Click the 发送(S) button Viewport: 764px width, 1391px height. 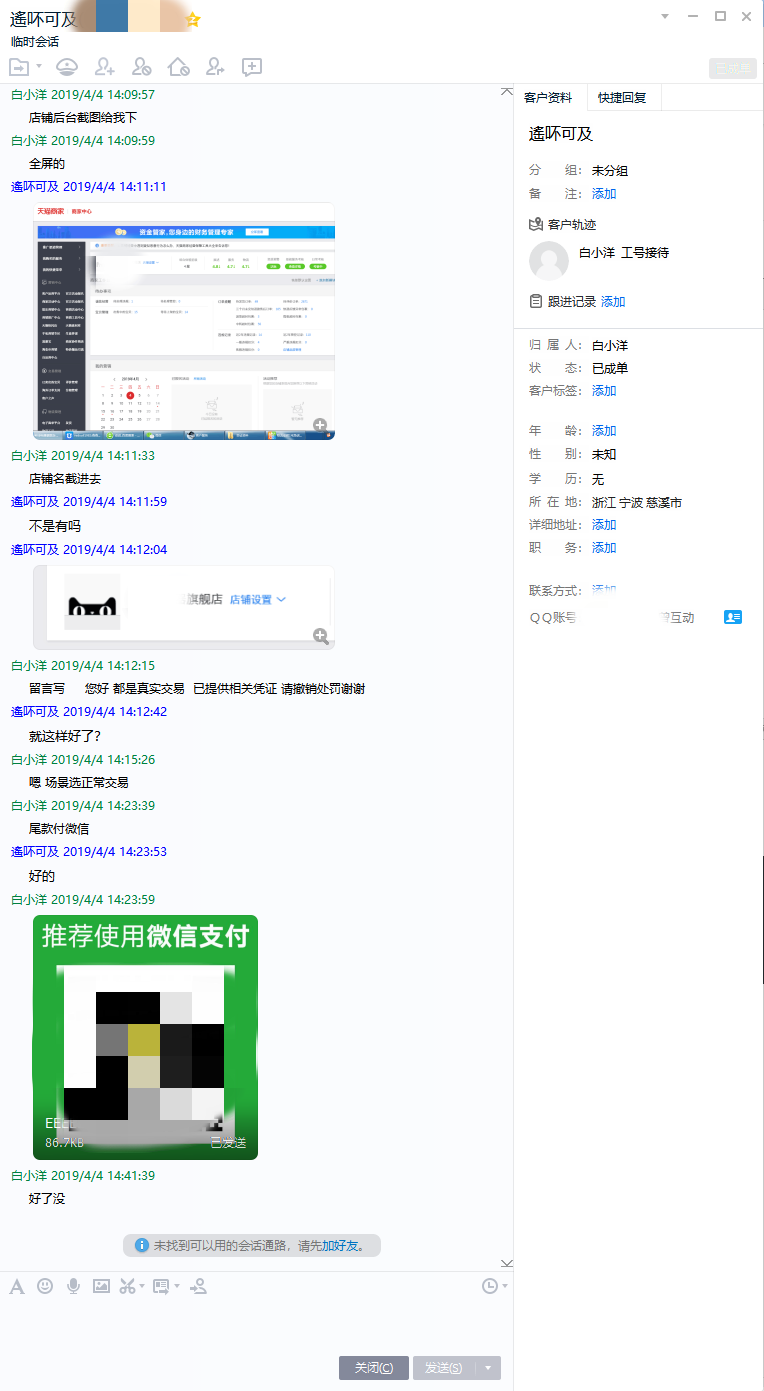coord(444,1368)
